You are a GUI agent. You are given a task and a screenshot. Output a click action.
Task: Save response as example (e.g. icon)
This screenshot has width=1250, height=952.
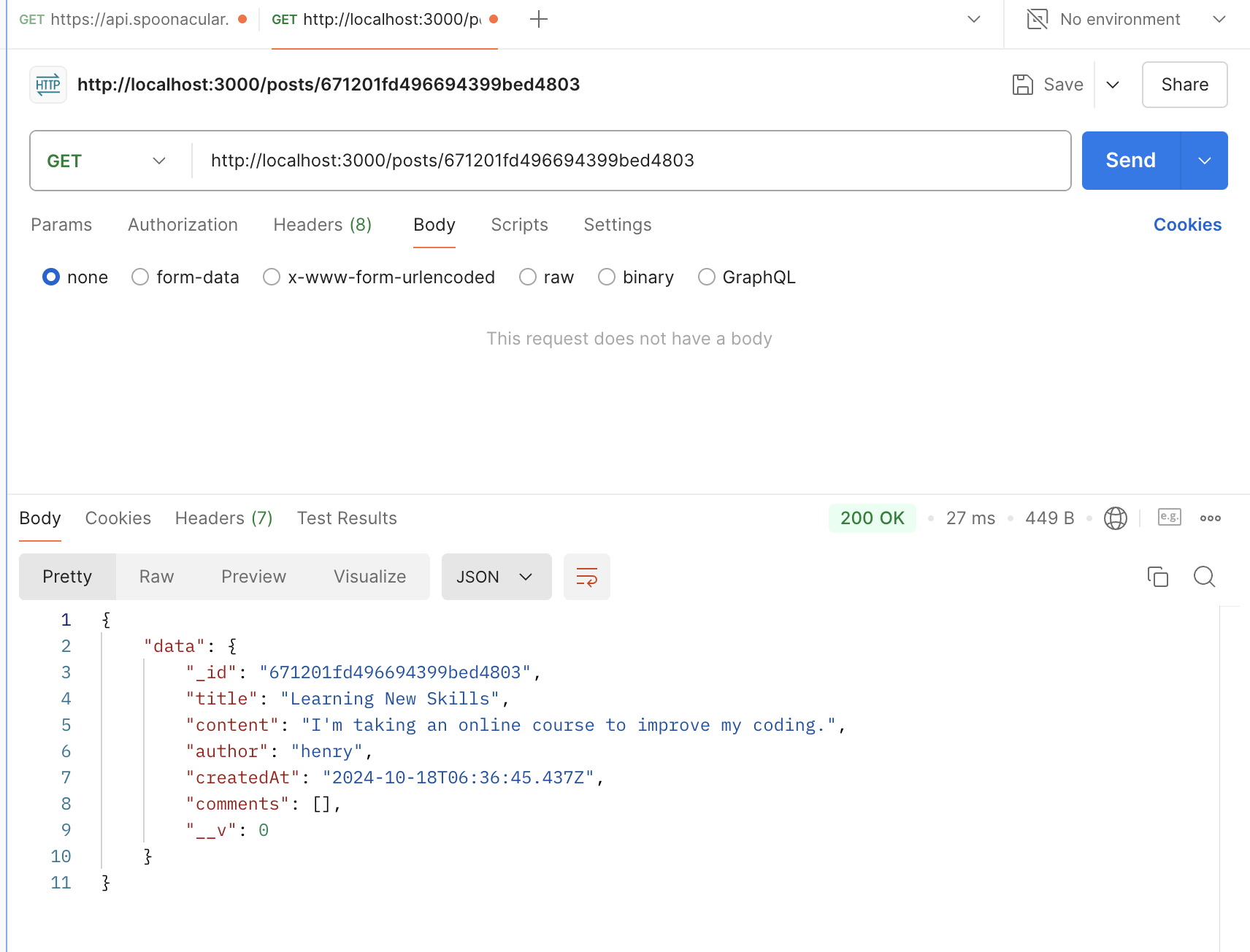point(1170,518)
